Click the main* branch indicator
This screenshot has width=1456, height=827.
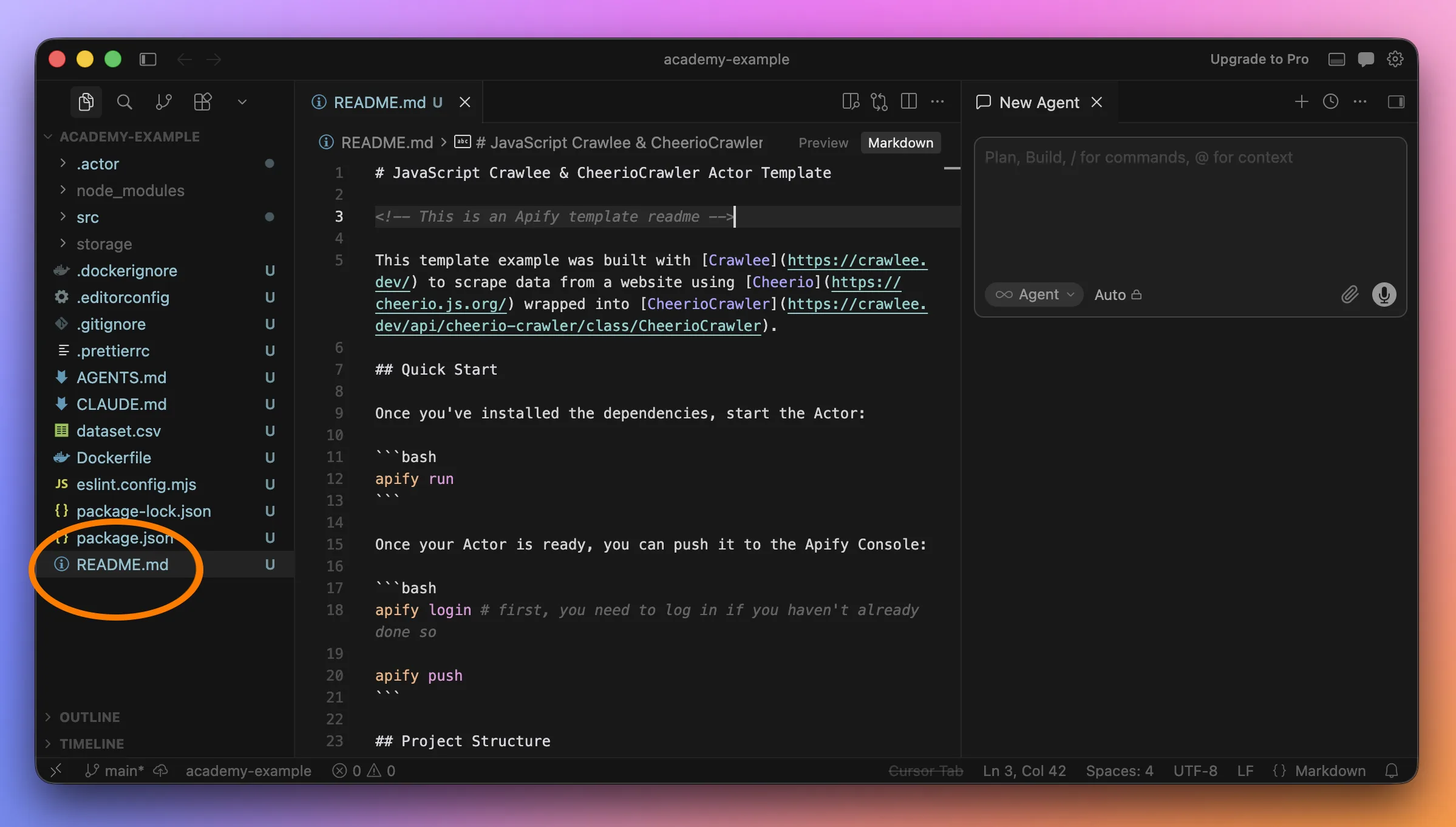(x=114, y=771)
